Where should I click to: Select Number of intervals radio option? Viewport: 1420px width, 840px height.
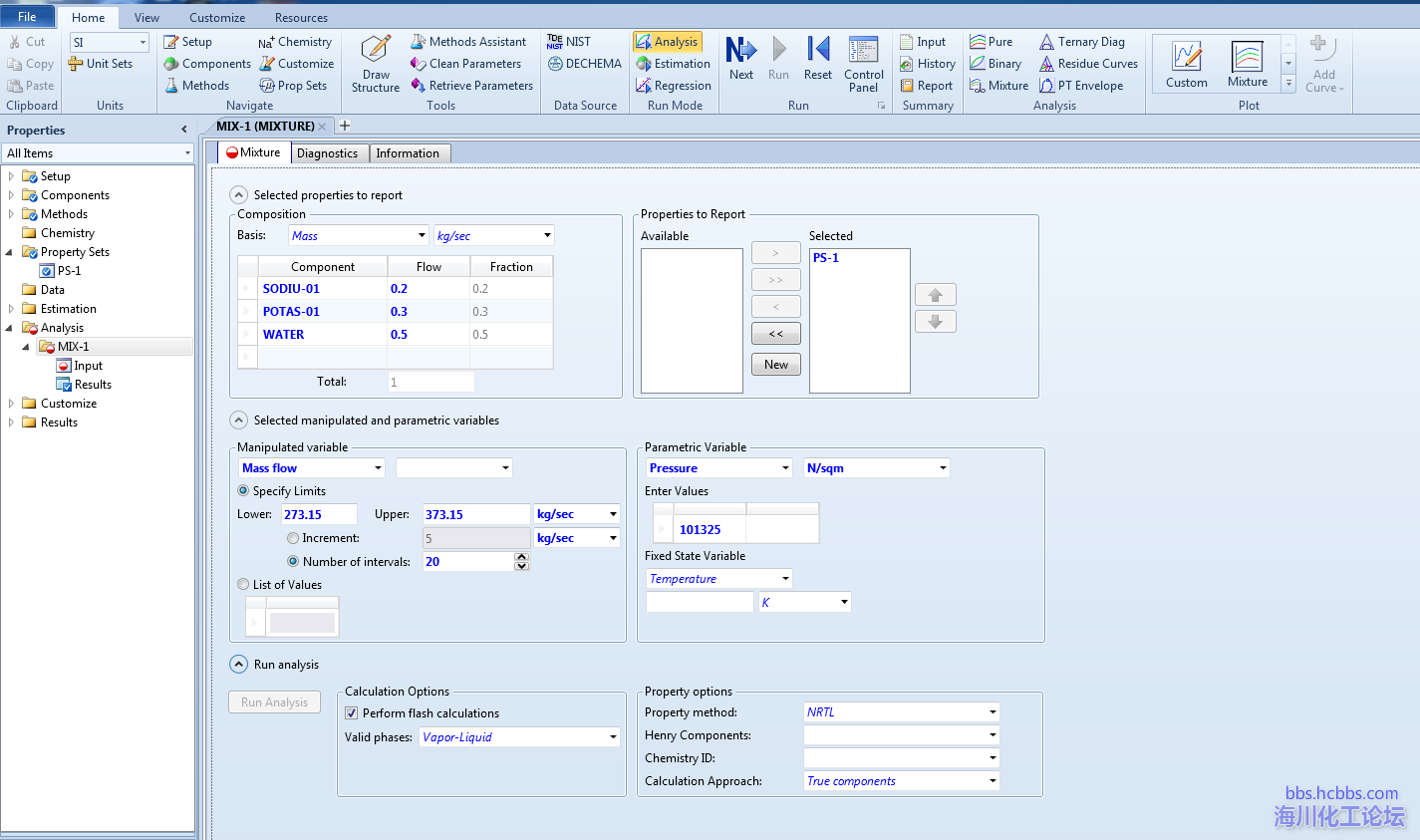pos(293,562)
